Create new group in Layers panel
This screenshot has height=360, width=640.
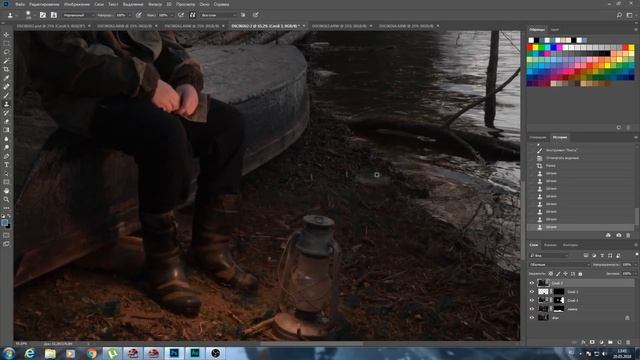tap(610, 342)
